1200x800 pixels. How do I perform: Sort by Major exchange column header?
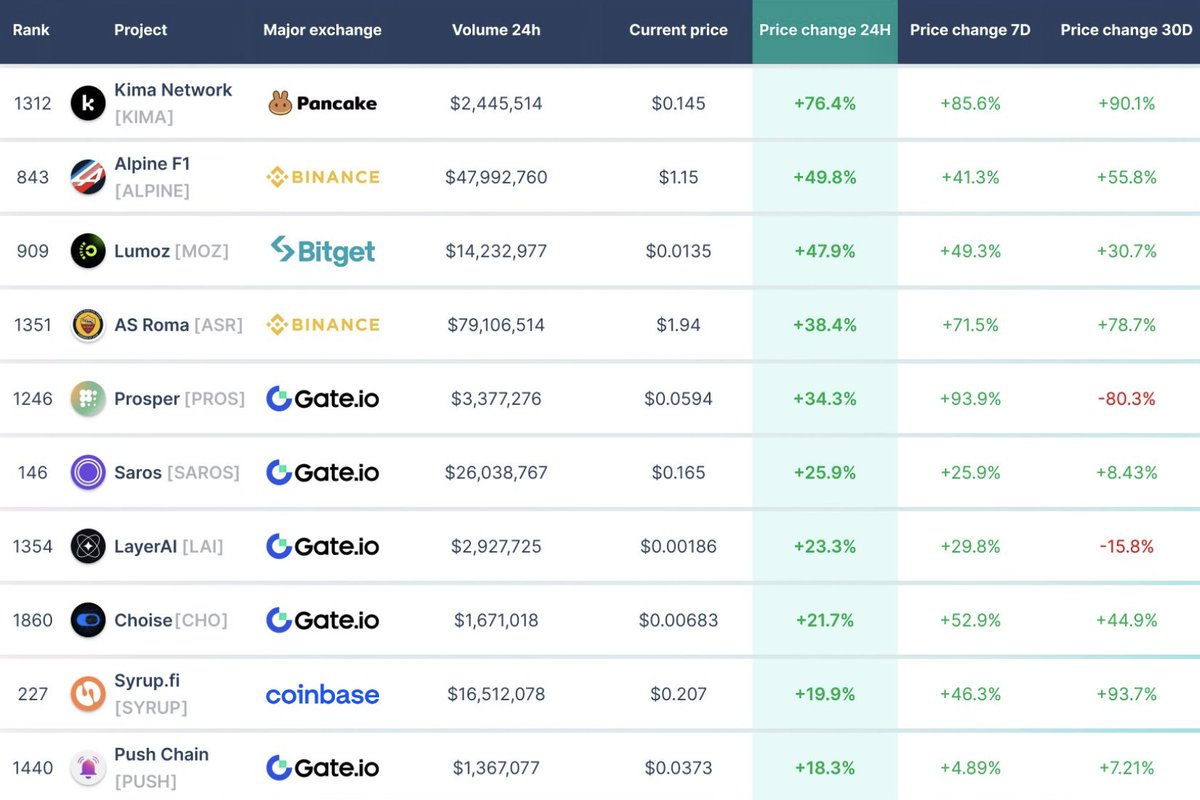[322, 30]
